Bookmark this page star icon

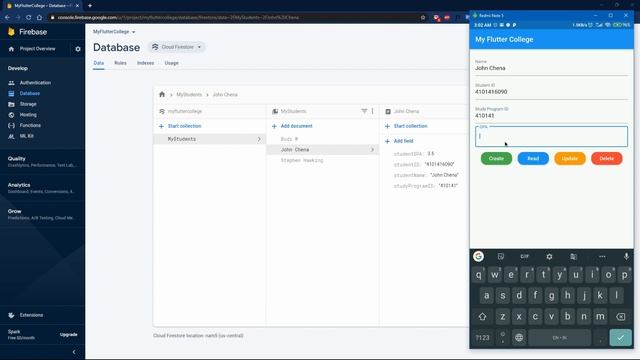tap(423, 18)
